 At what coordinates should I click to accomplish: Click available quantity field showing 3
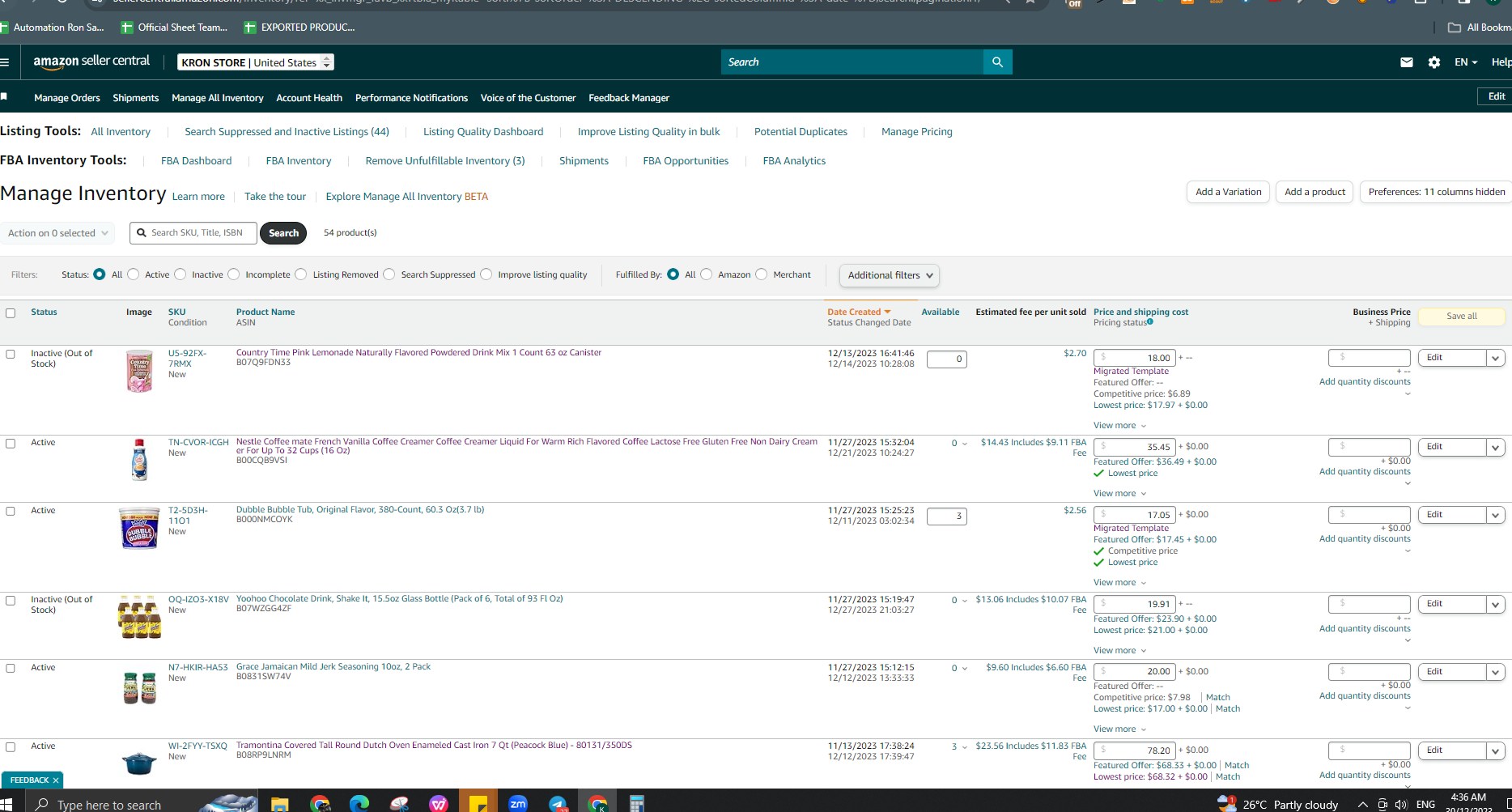pyautogui.click(x=946, y=517)
